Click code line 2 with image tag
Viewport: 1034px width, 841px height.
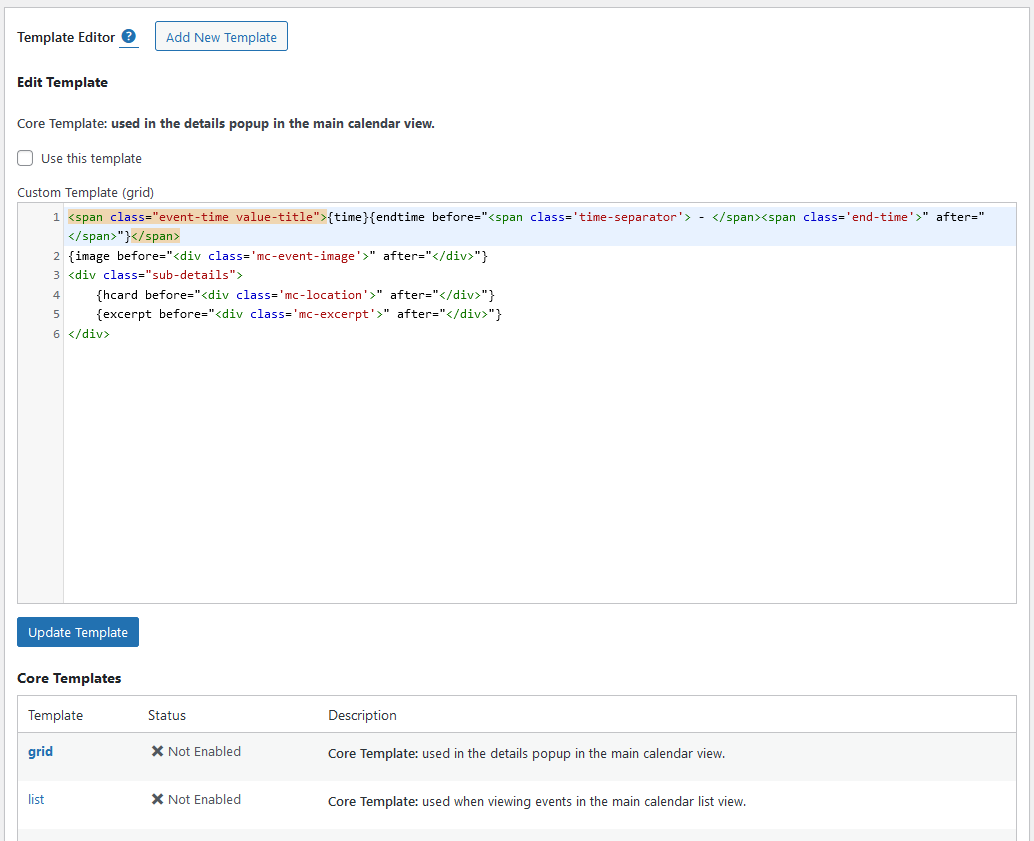278,256
